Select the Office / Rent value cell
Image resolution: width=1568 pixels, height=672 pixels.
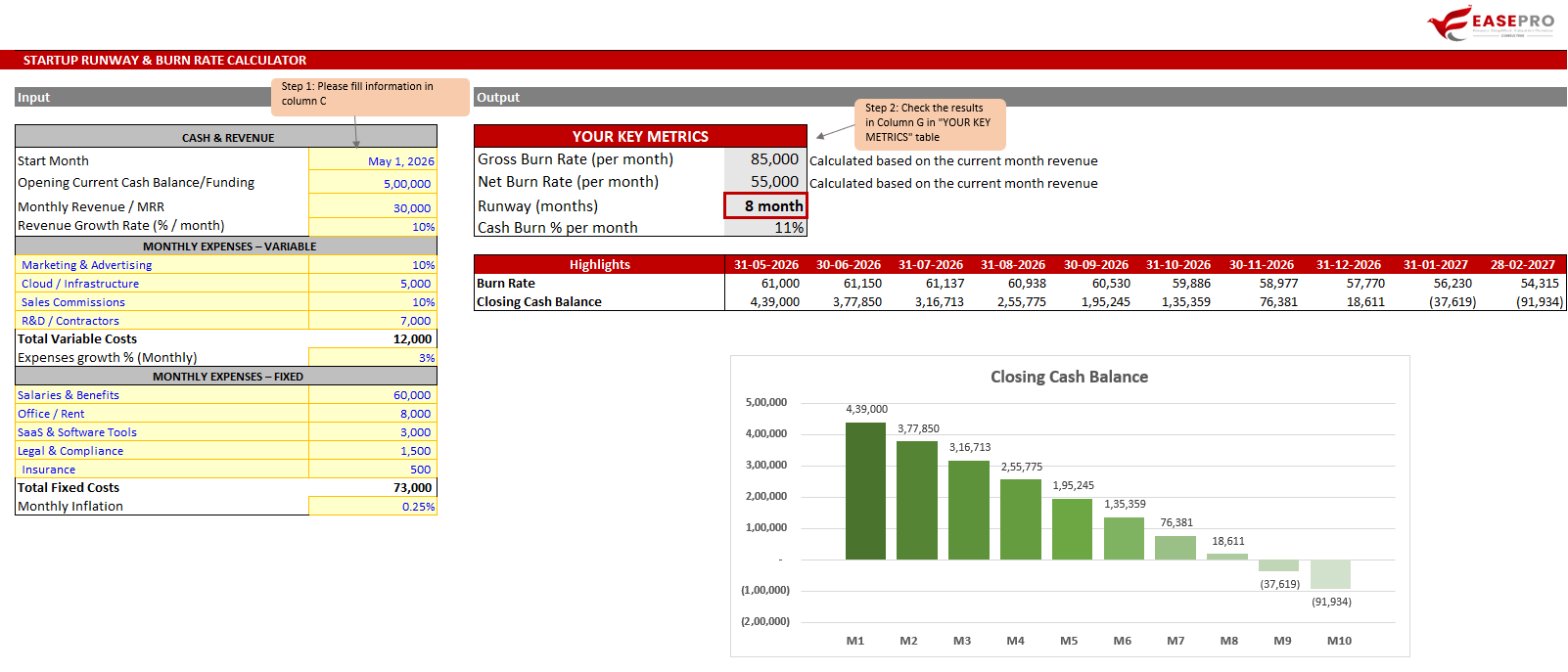(373, 414)
